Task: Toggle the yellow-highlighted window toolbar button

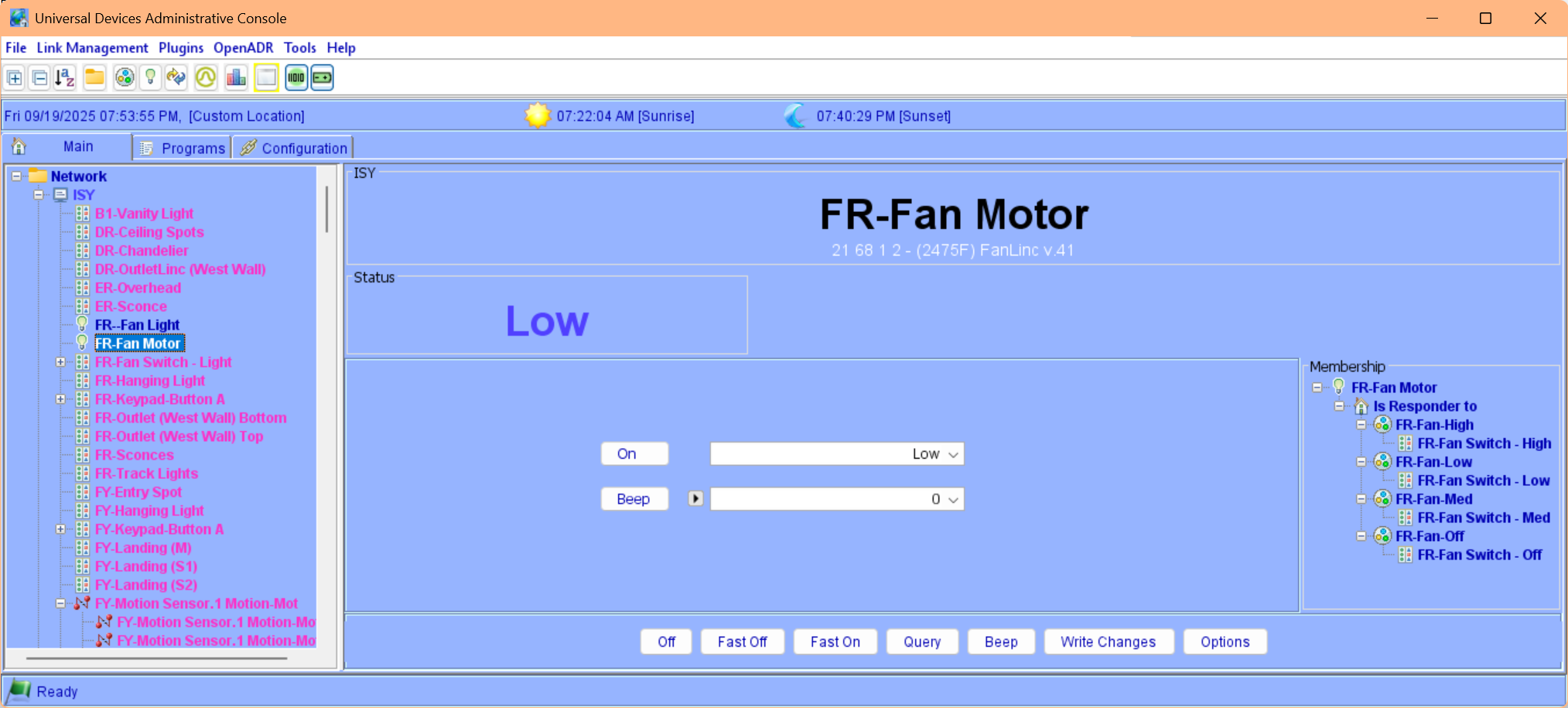Action: coord(266,78)
